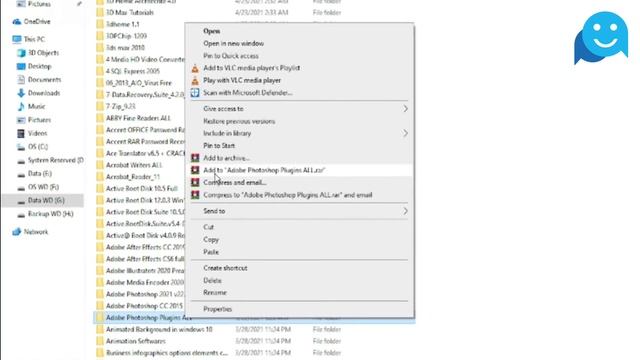Expand the Send to submenu arrow
The height and width of the screenshot is (360, 640).
coord(405,211)
